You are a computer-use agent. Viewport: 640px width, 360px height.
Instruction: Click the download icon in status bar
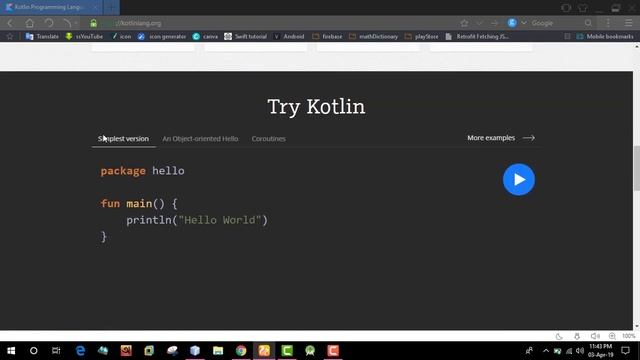pyautogui.click(x=577, y=336)
